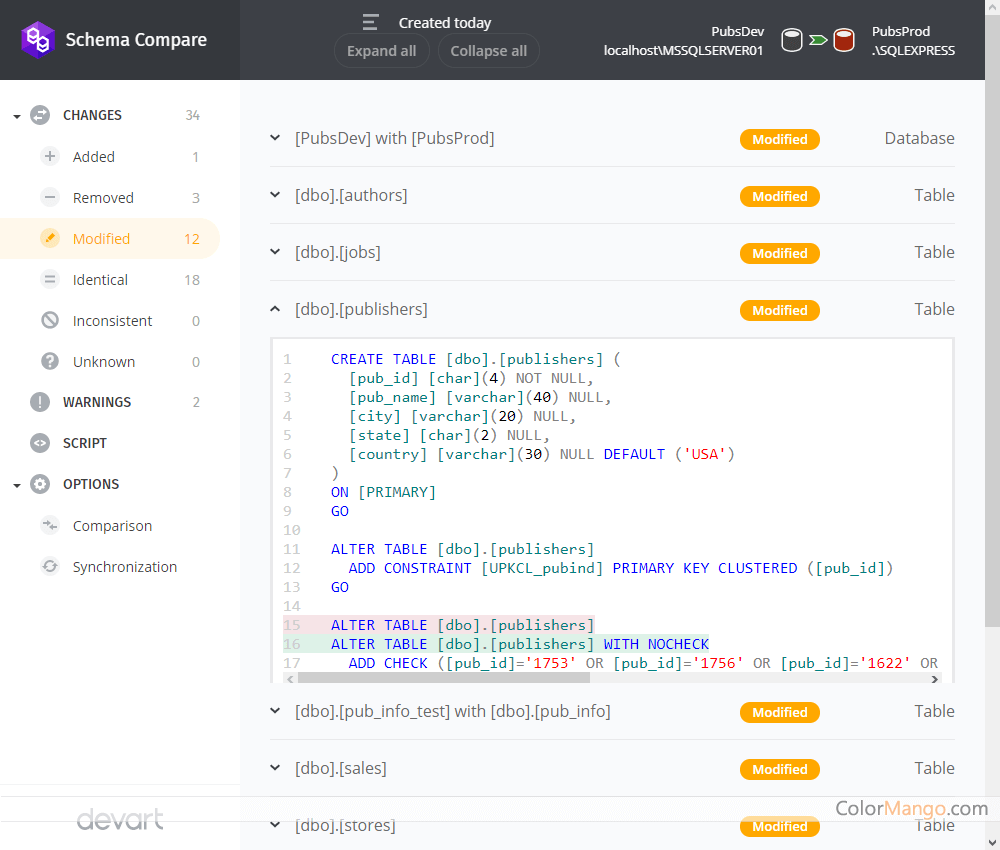
Task: Click the Inconsistent prohibited icon
Action: [x=50, y=320]
